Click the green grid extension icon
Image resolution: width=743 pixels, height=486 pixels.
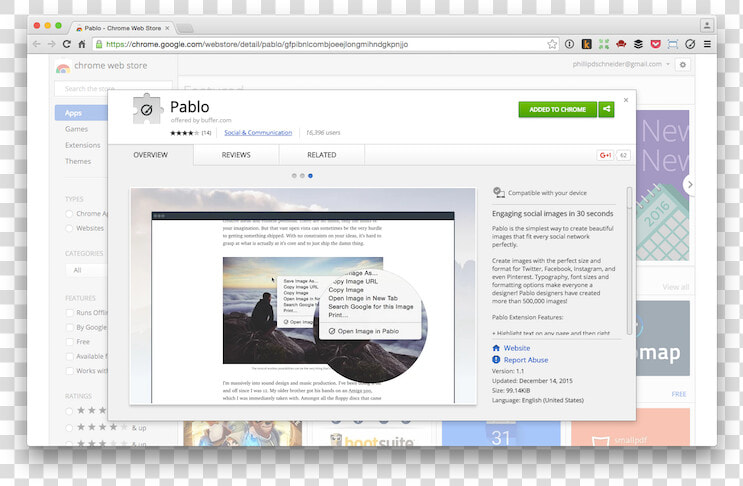pyautogui.click(x=604, y=44)
